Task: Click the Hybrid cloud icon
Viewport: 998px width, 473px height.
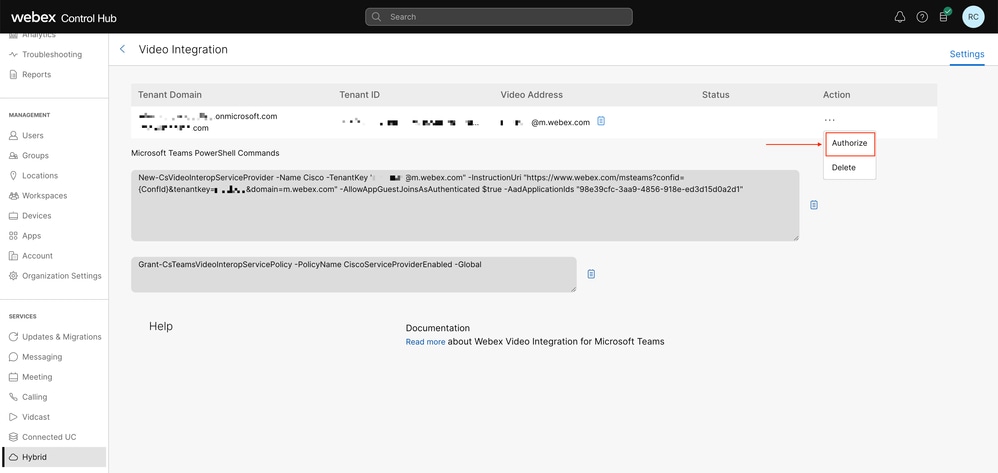Action: pos(13,457)
